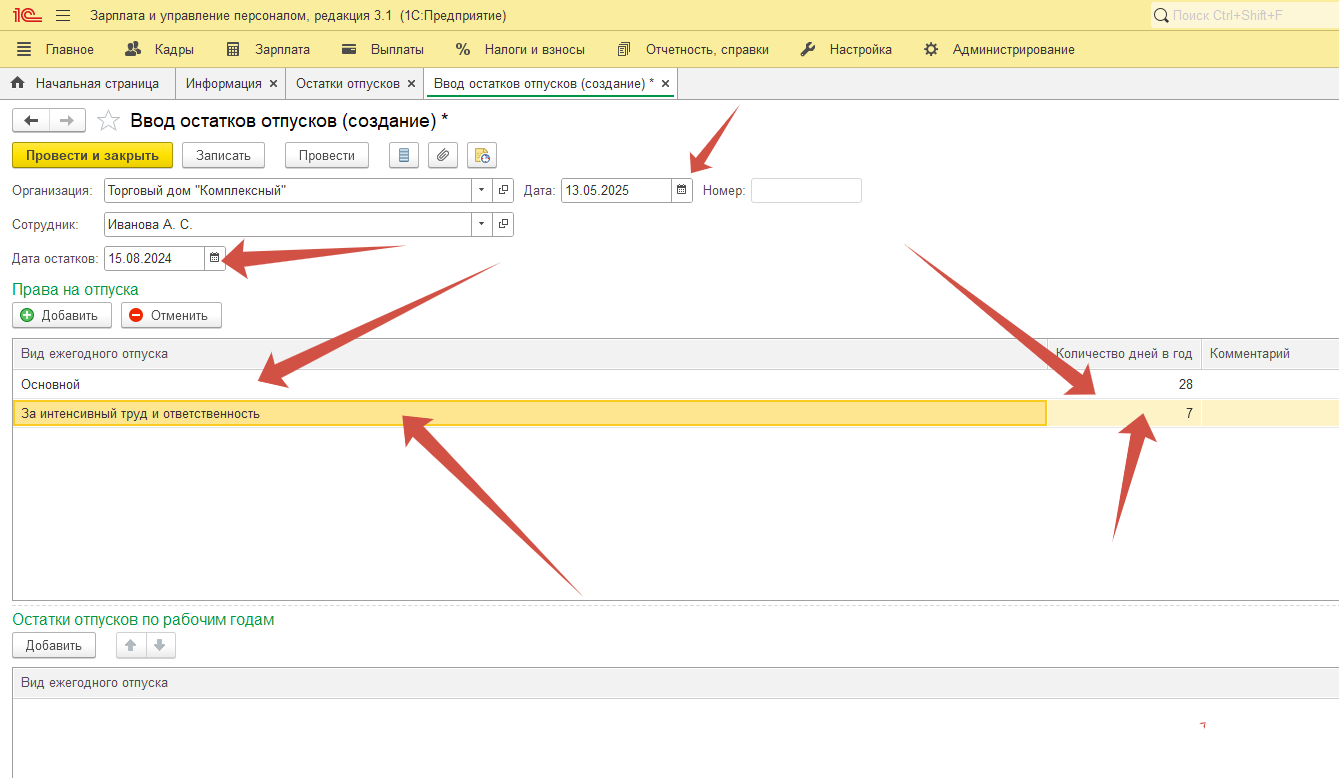Click Отменить in Права на отпуска
Viewport: 1339px width, 778px height.
pyautogui.click(x=171, y=315)
